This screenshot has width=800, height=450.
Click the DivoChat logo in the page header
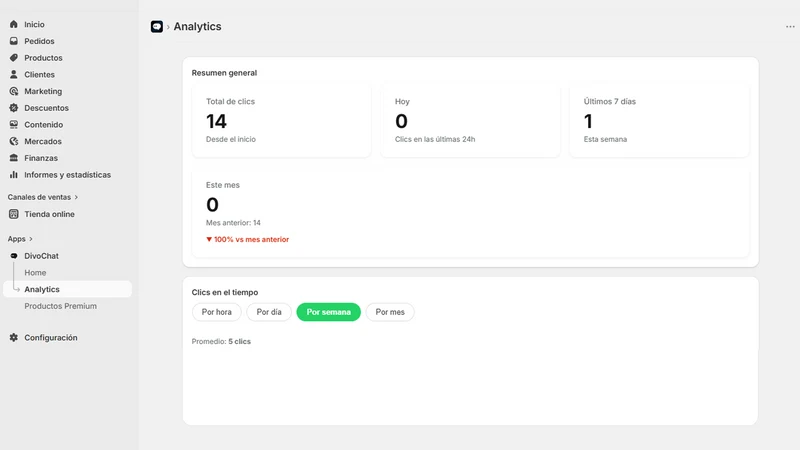(157, 27)
